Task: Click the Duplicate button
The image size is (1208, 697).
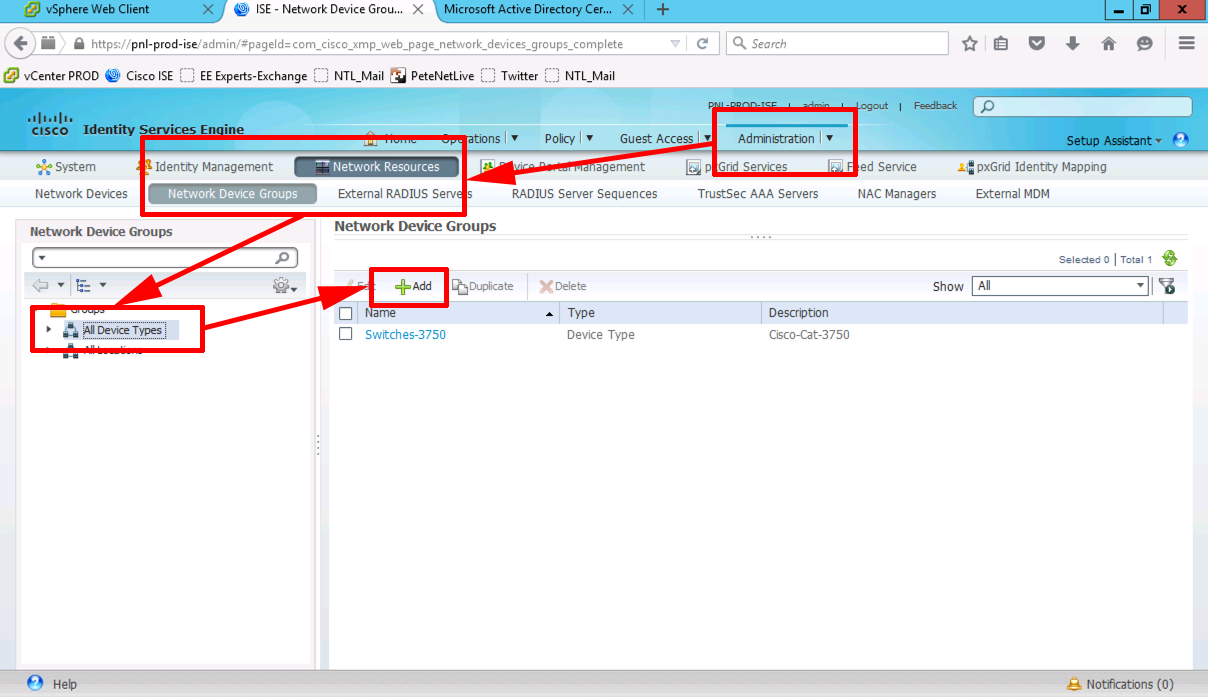Action: 483,286
